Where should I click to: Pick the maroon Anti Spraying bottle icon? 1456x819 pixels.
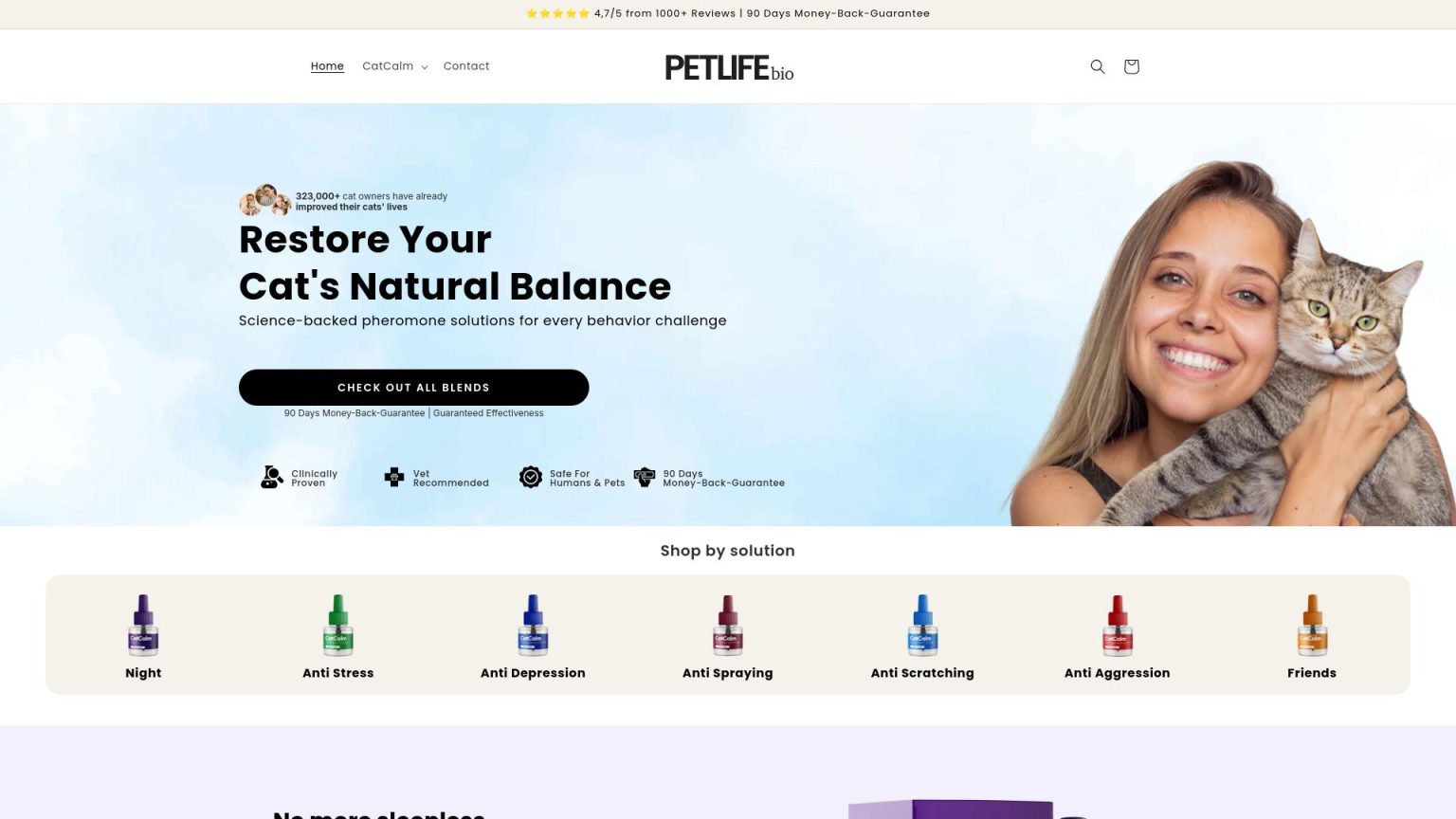pos(728,626)
